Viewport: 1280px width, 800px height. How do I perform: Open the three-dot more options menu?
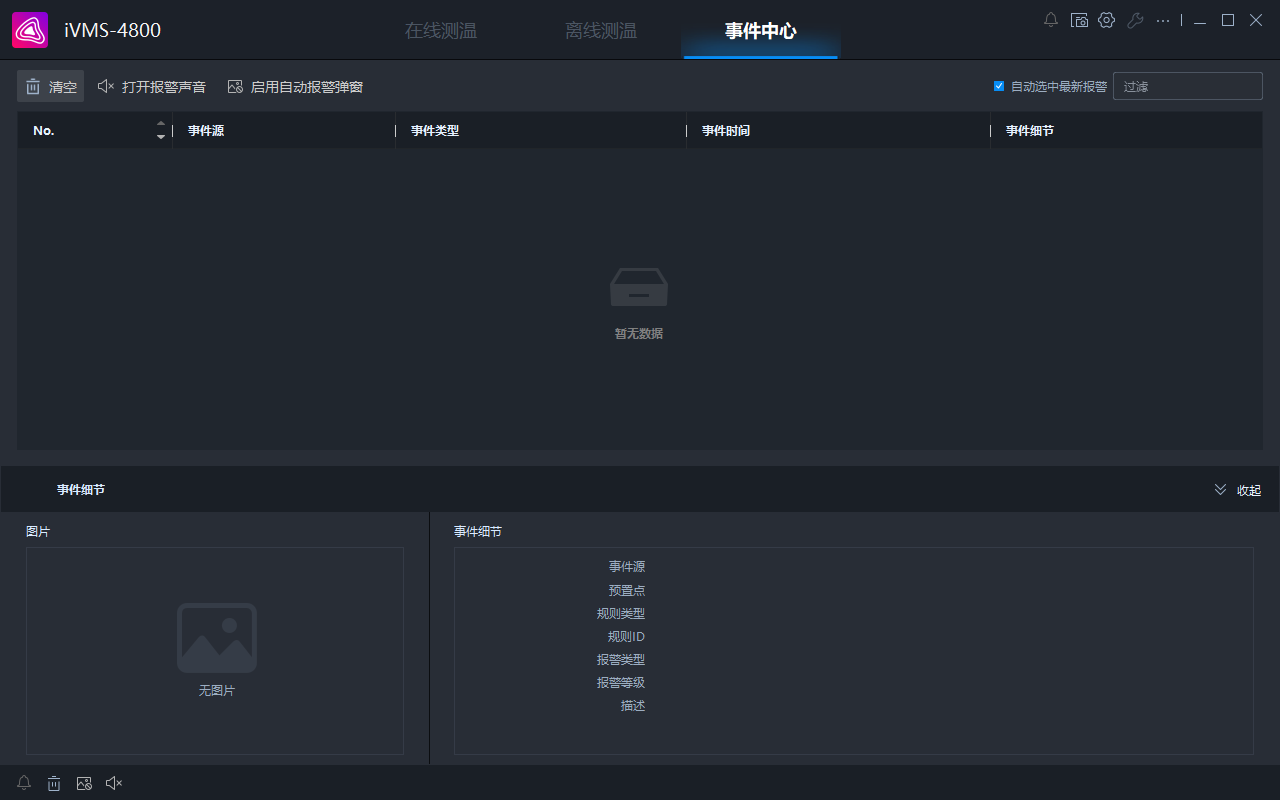pyautogui.click(x=1162, y=20)
